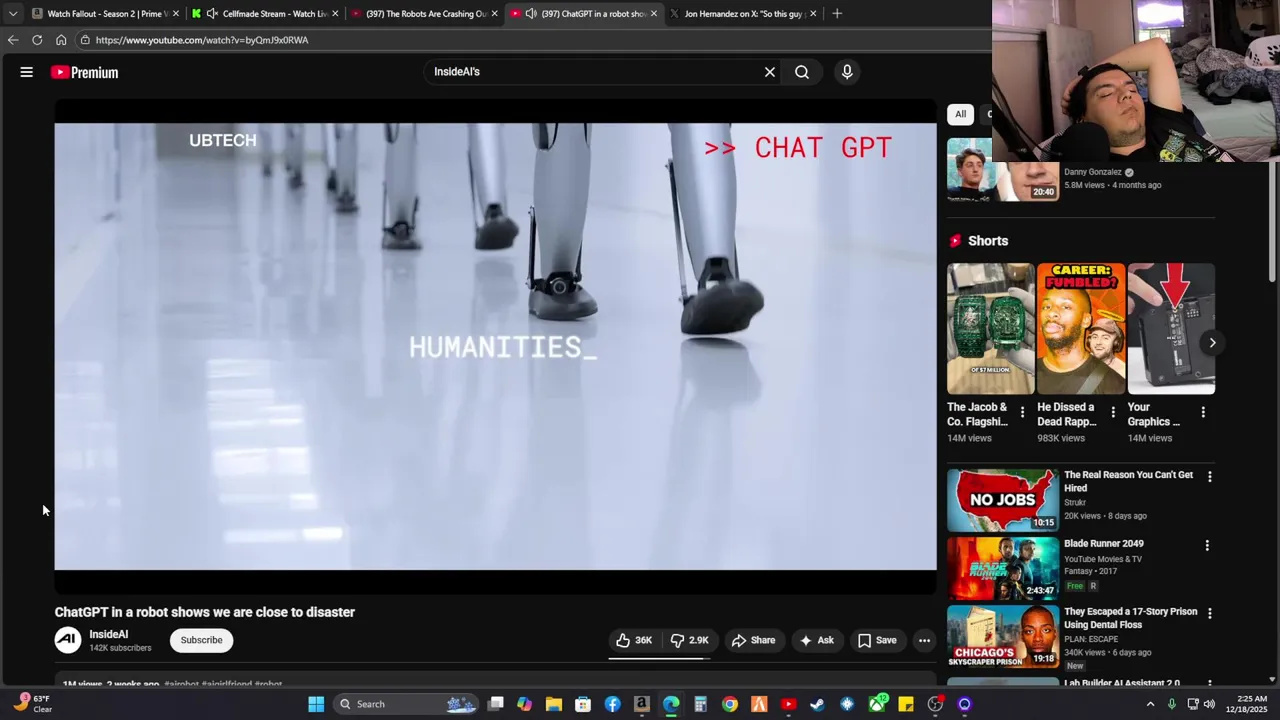1280x720 pixels.
Task: Click the taskbar Search box
Action: (x=406, y=704)
